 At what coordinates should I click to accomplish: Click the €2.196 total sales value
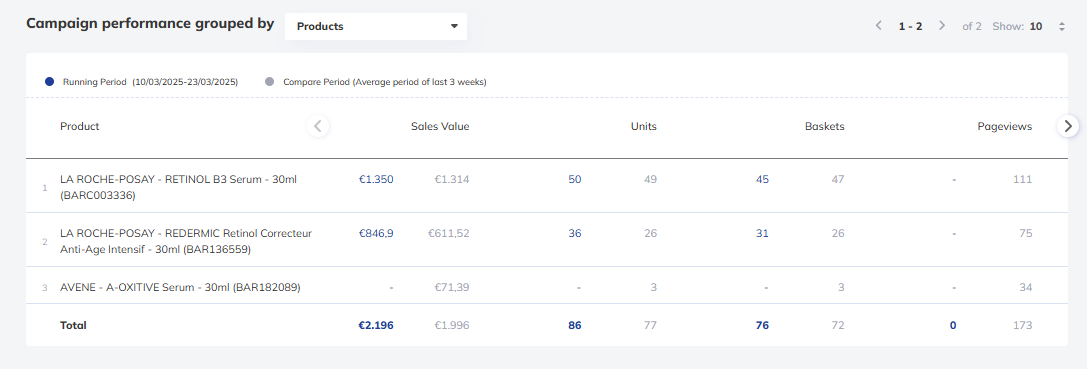(x=376, y=325)
